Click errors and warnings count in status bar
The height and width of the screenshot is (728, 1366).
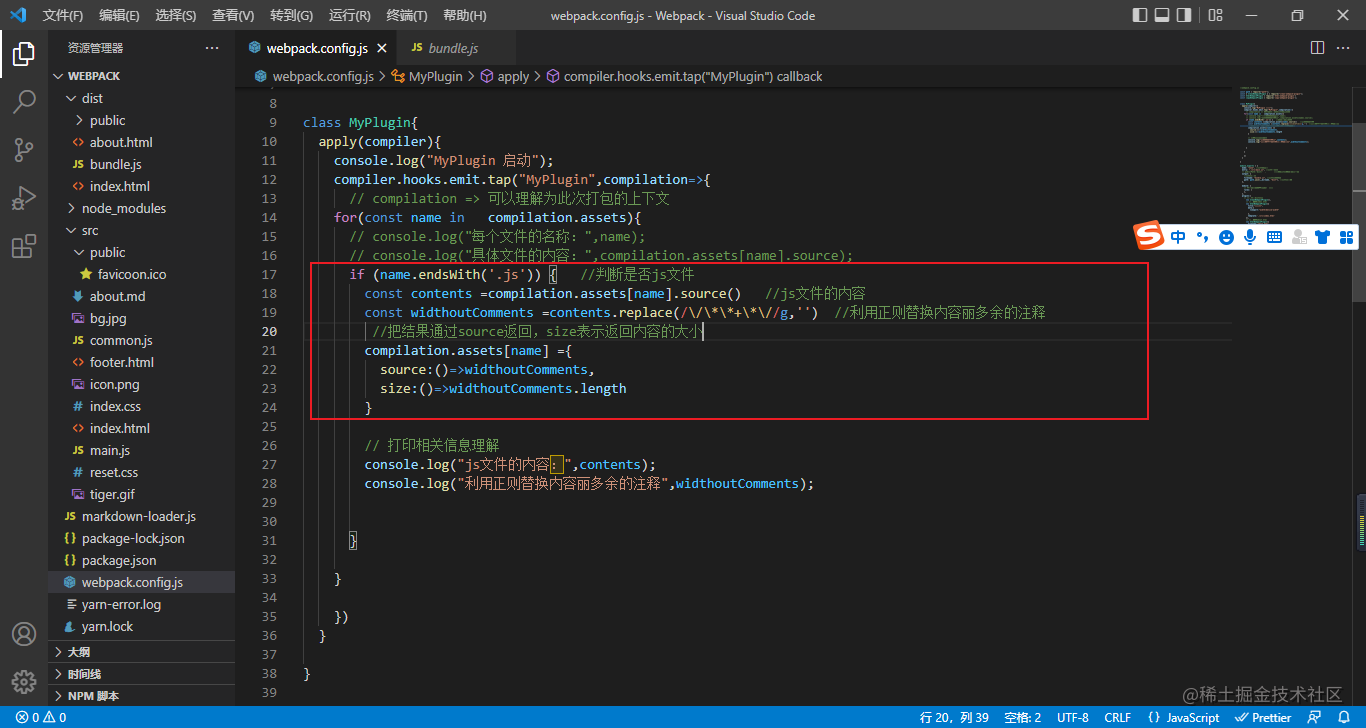(x=41, y=717)
